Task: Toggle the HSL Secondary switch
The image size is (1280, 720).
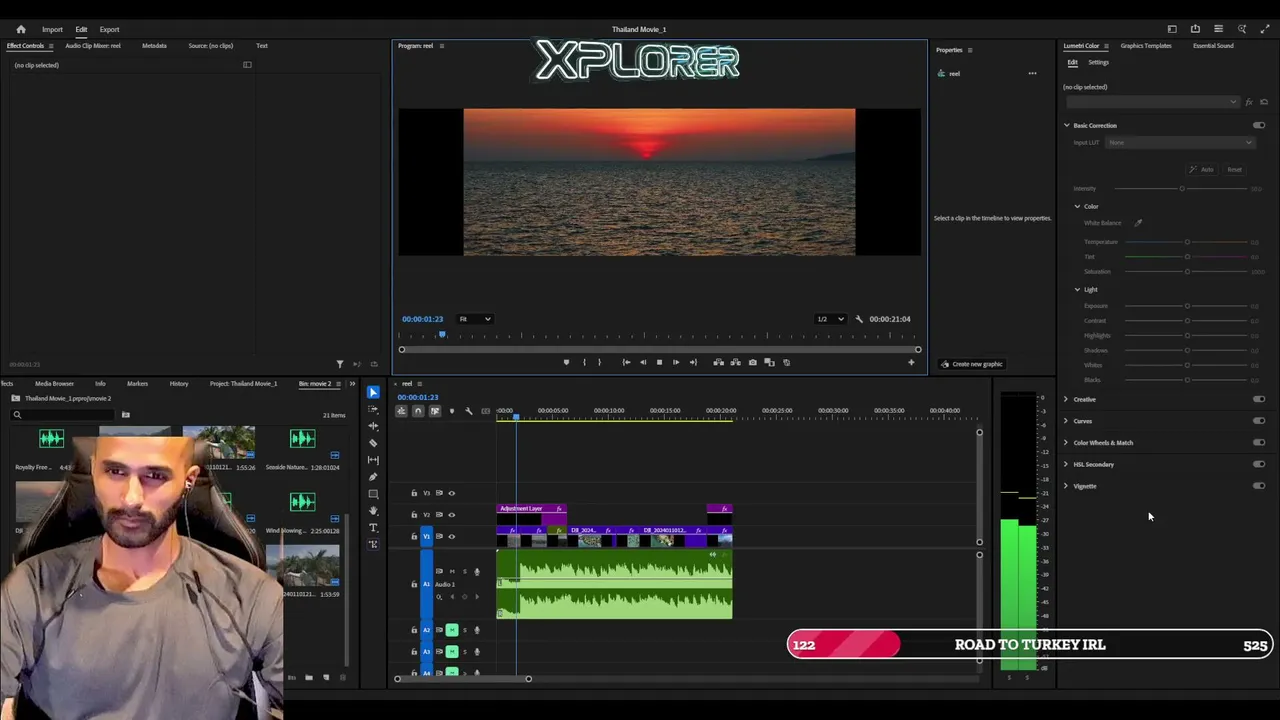Action: pos(1259,464)
